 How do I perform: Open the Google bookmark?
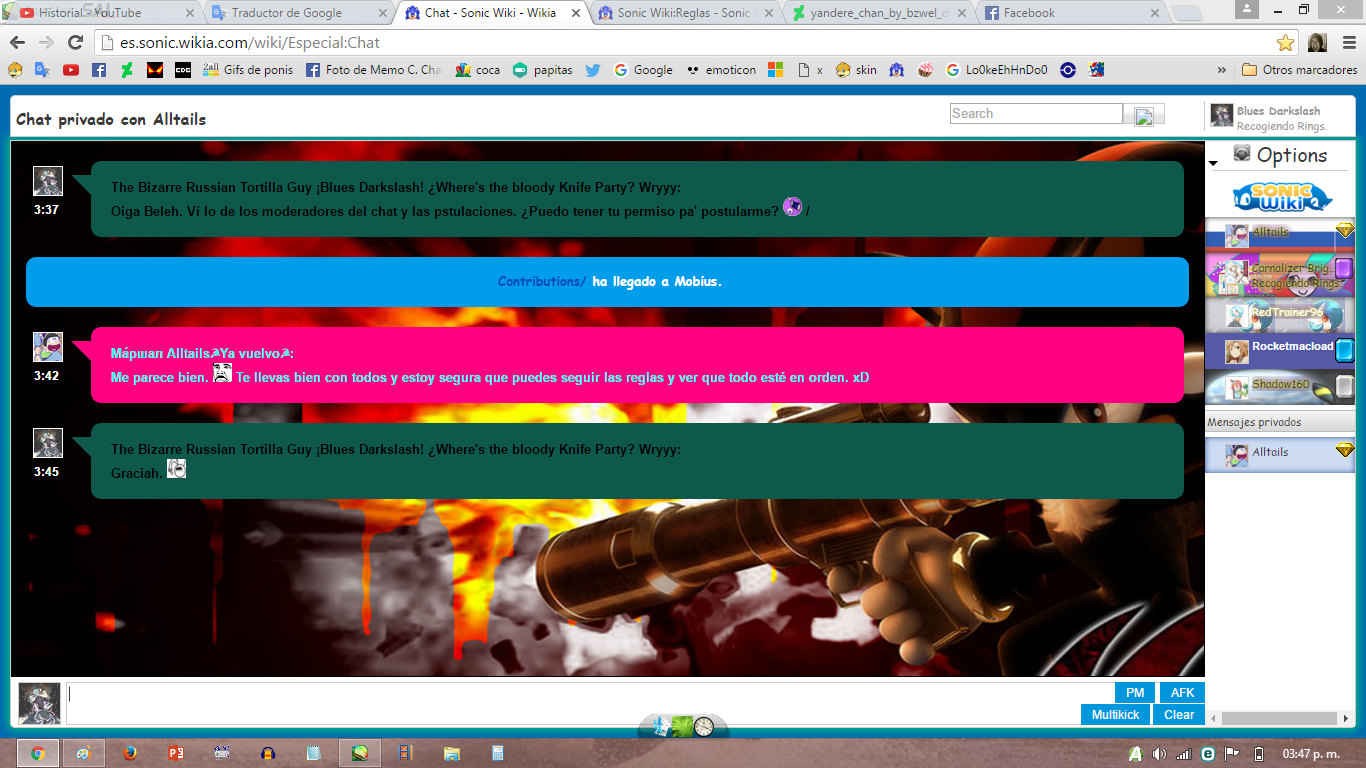point(643,70)
